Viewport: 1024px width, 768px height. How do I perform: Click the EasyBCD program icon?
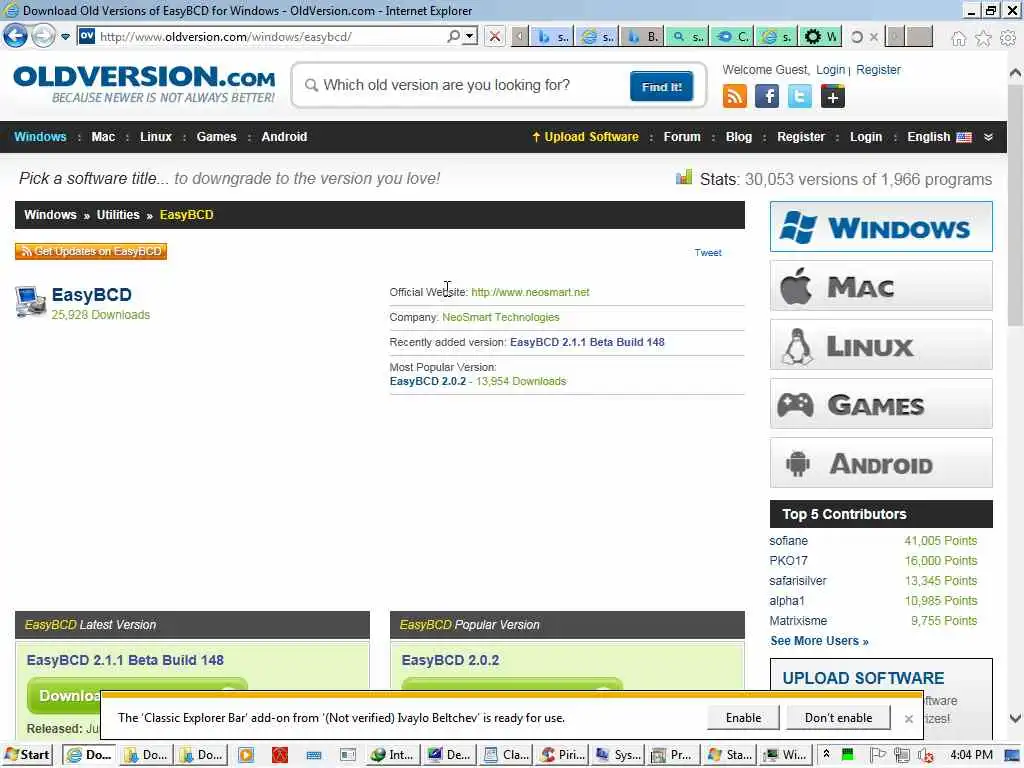(30, 302)
